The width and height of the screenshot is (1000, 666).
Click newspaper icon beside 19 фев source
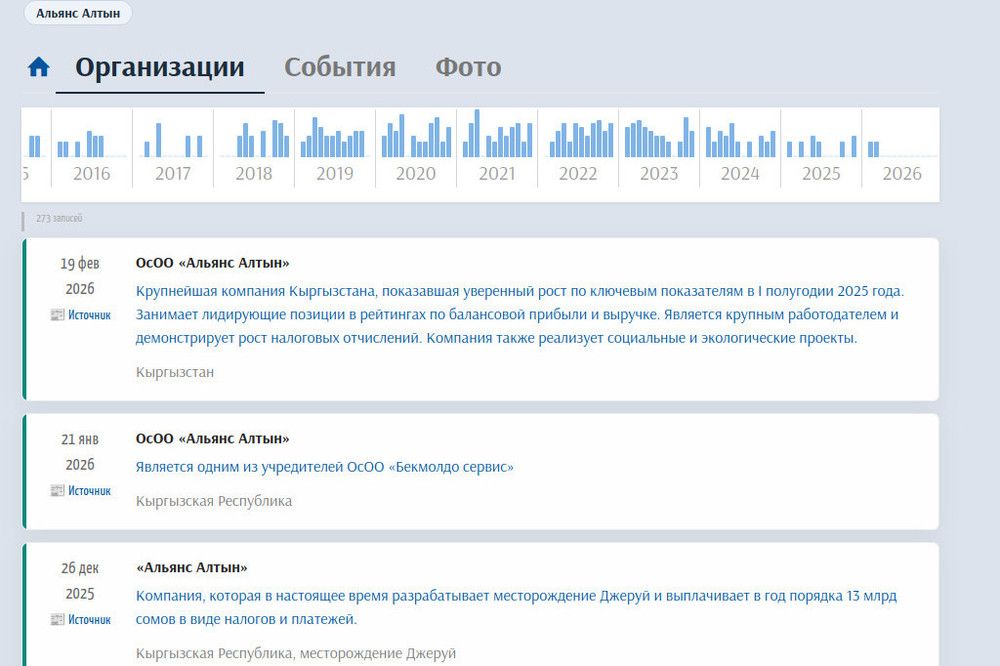tap(57, 314)
